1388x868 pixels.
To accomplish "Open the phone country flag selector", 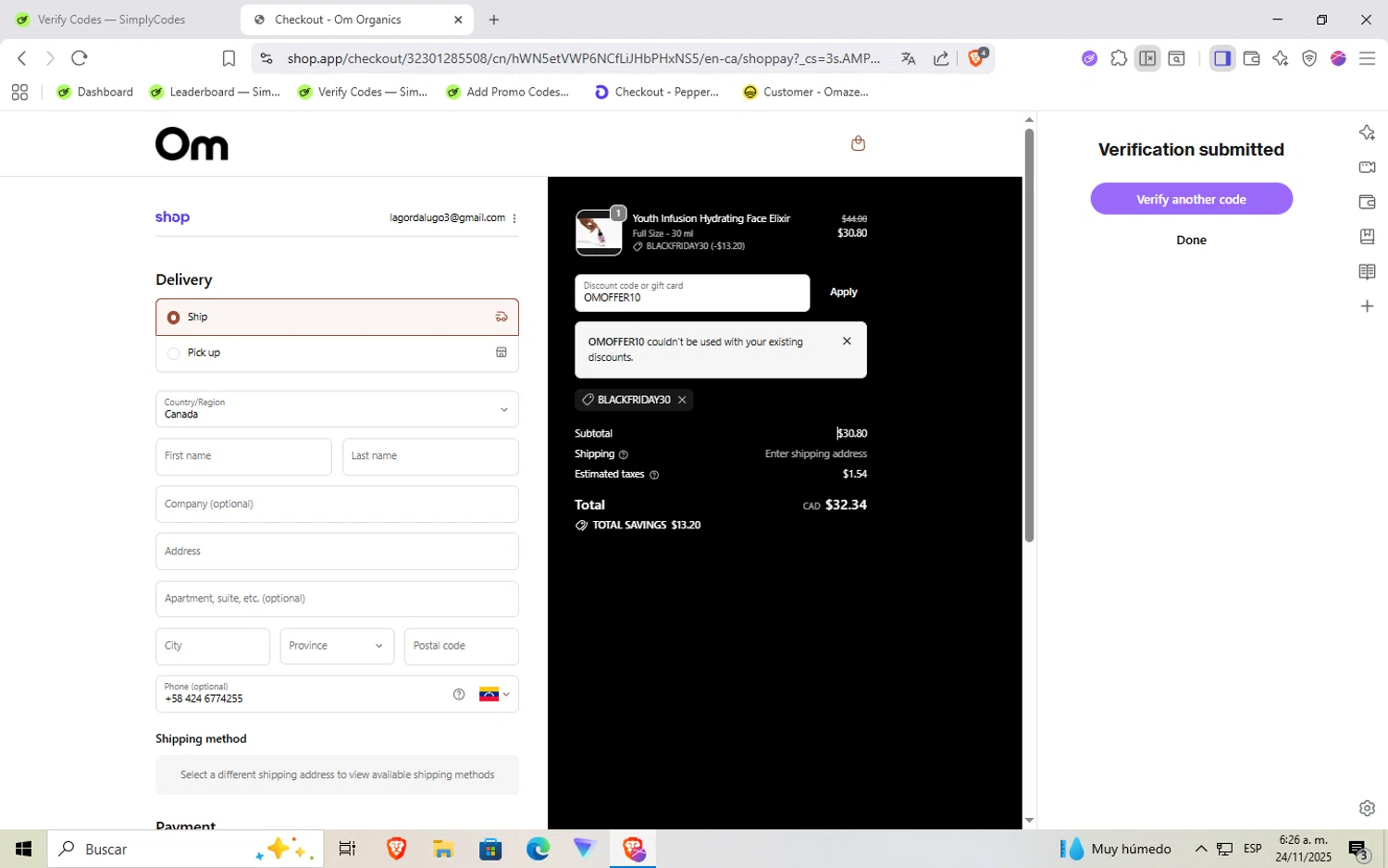I will (494, 694).
